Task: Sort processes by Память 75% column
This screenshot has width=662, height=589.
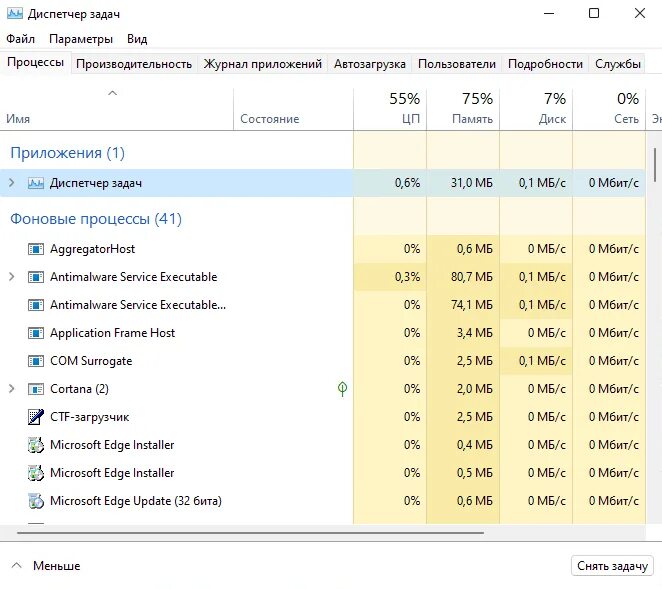Action: coord(463,109)
